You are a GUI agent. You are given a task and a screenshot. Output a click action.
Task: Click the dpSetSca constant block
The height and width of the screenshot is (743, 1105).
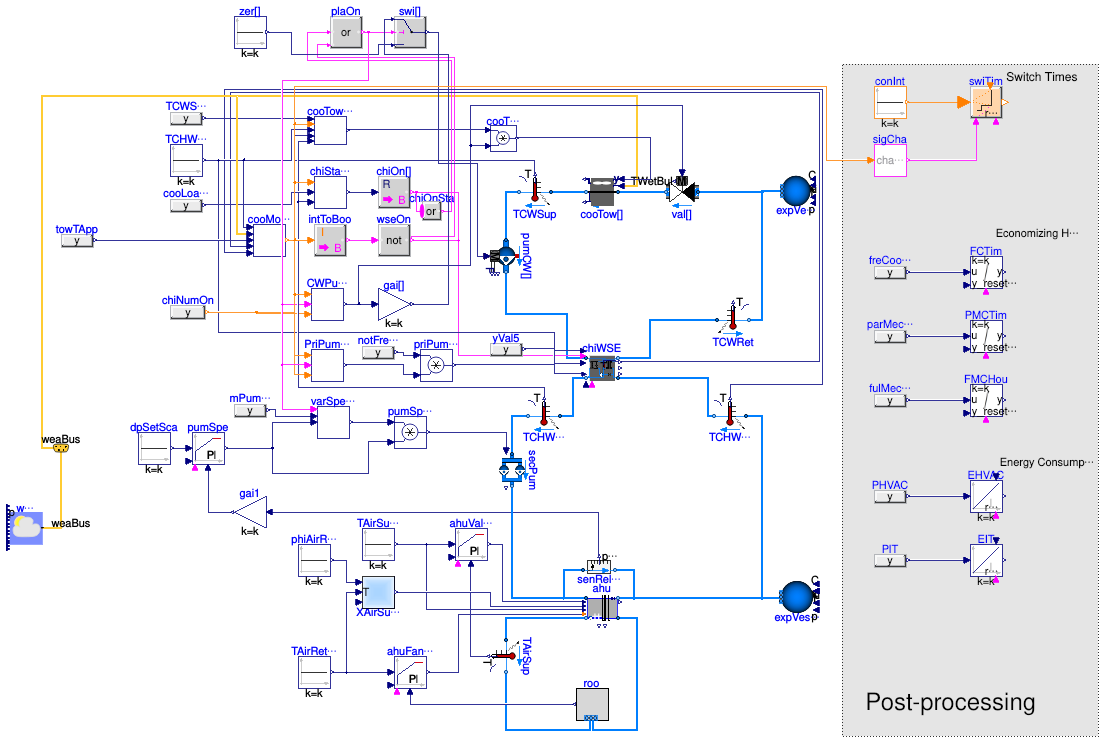[x=154, y=449]
